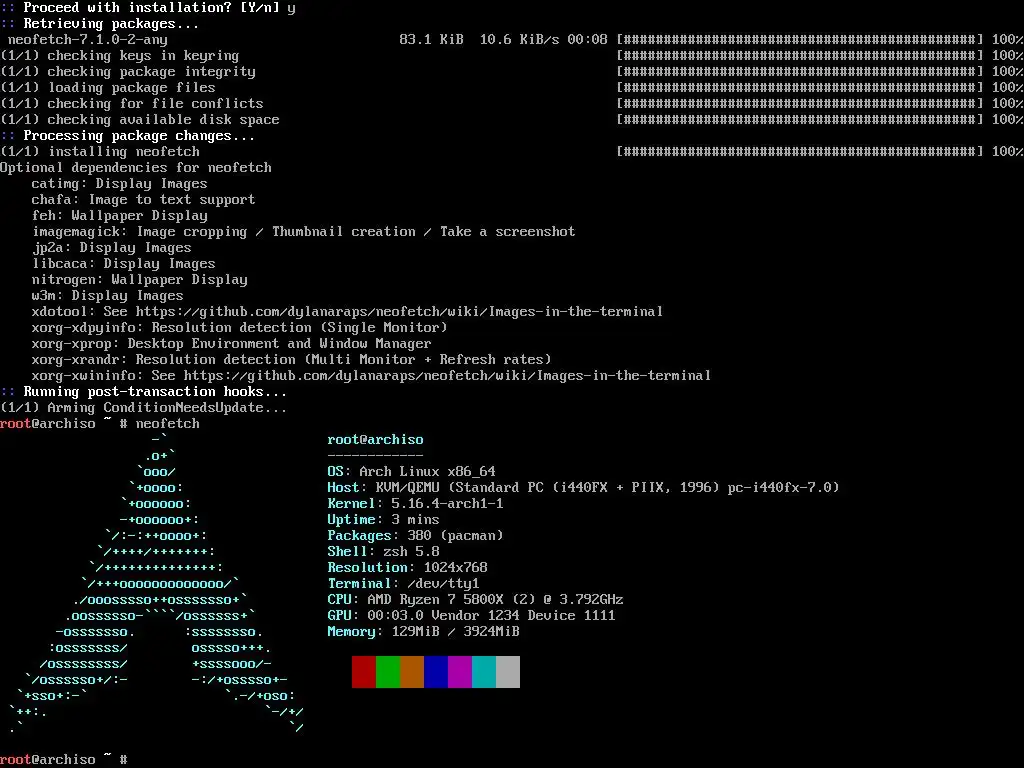Click 'xorg-xprop: Desktop Environment' line

[231, 344]
